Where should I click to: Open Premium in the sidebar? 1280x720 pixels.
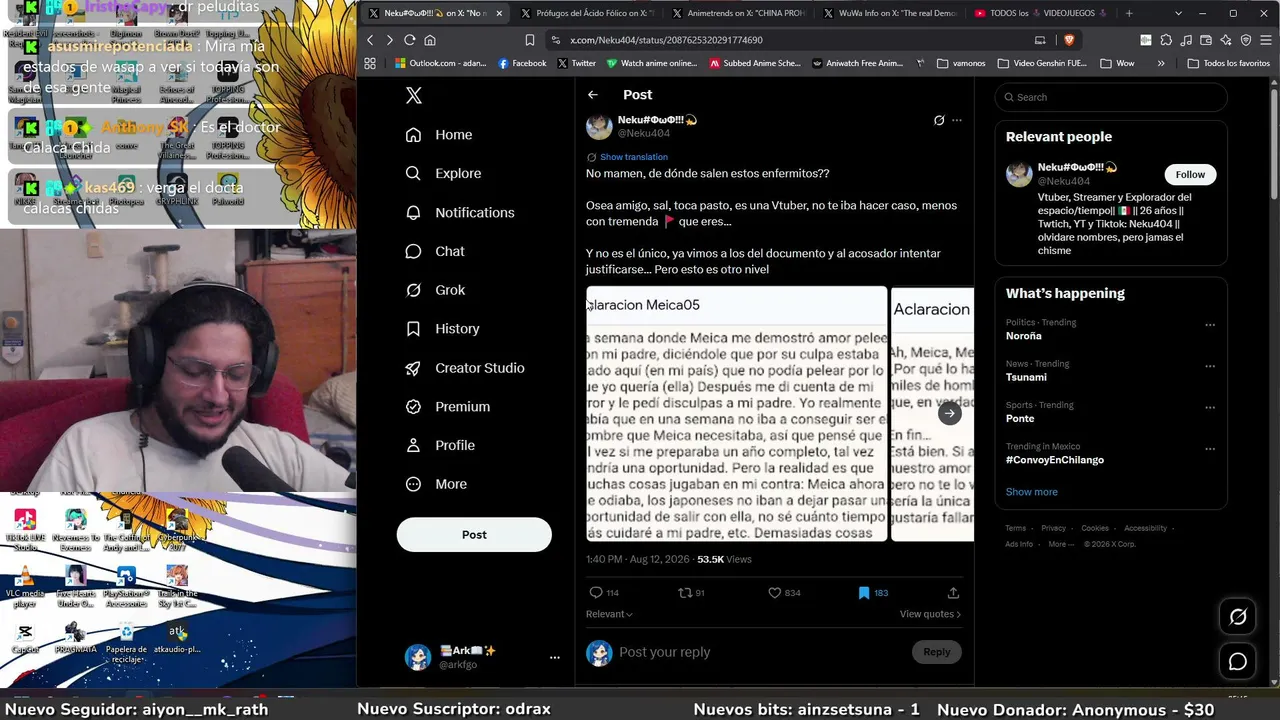(x=448, y=407)
